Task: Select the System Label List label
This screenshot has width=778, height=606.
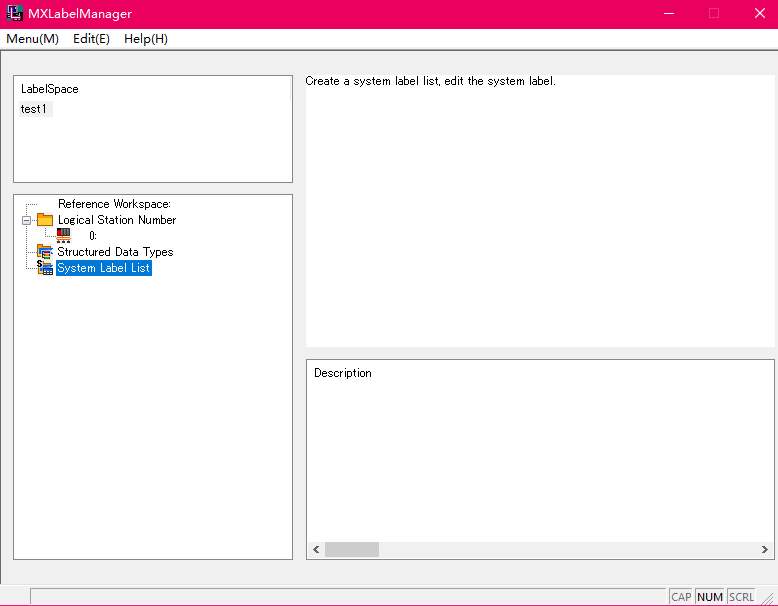Action: click(x=104, y=268)
